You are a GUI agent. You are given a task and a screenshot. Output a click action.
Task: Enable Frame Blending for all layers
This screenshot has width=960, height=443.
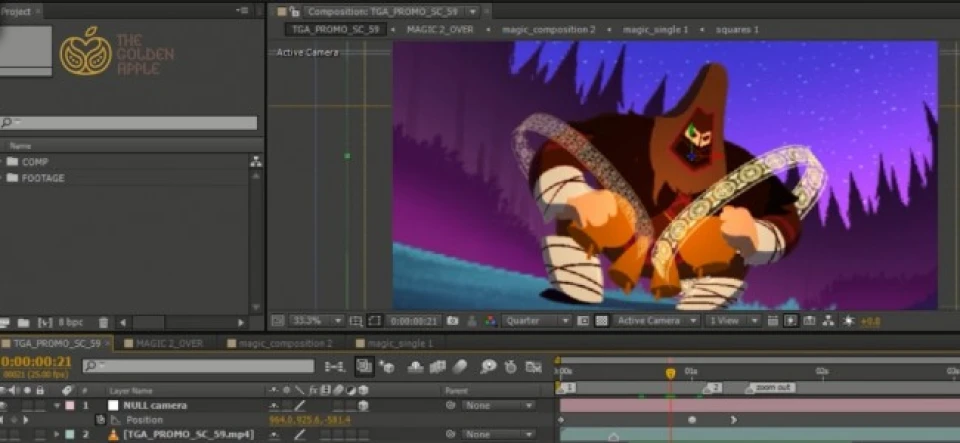437,367
